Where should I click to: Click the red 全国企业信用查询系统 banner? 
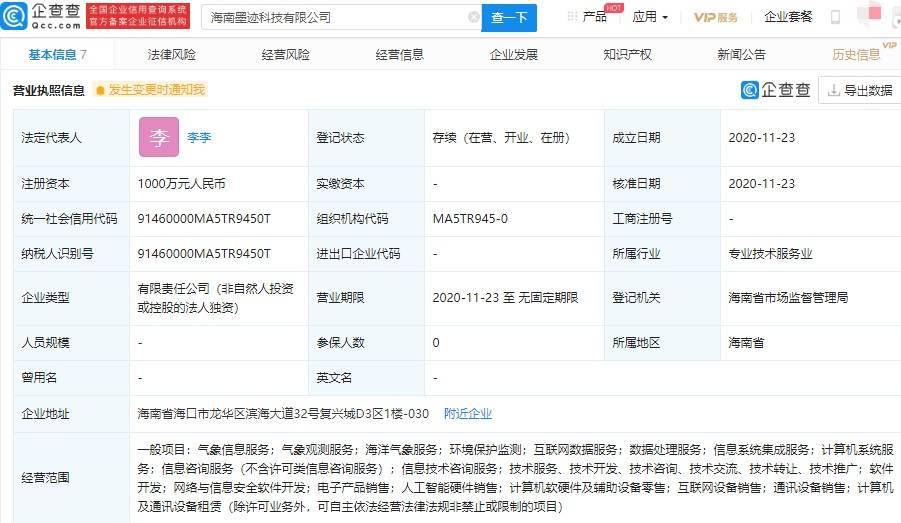[138, 16]
